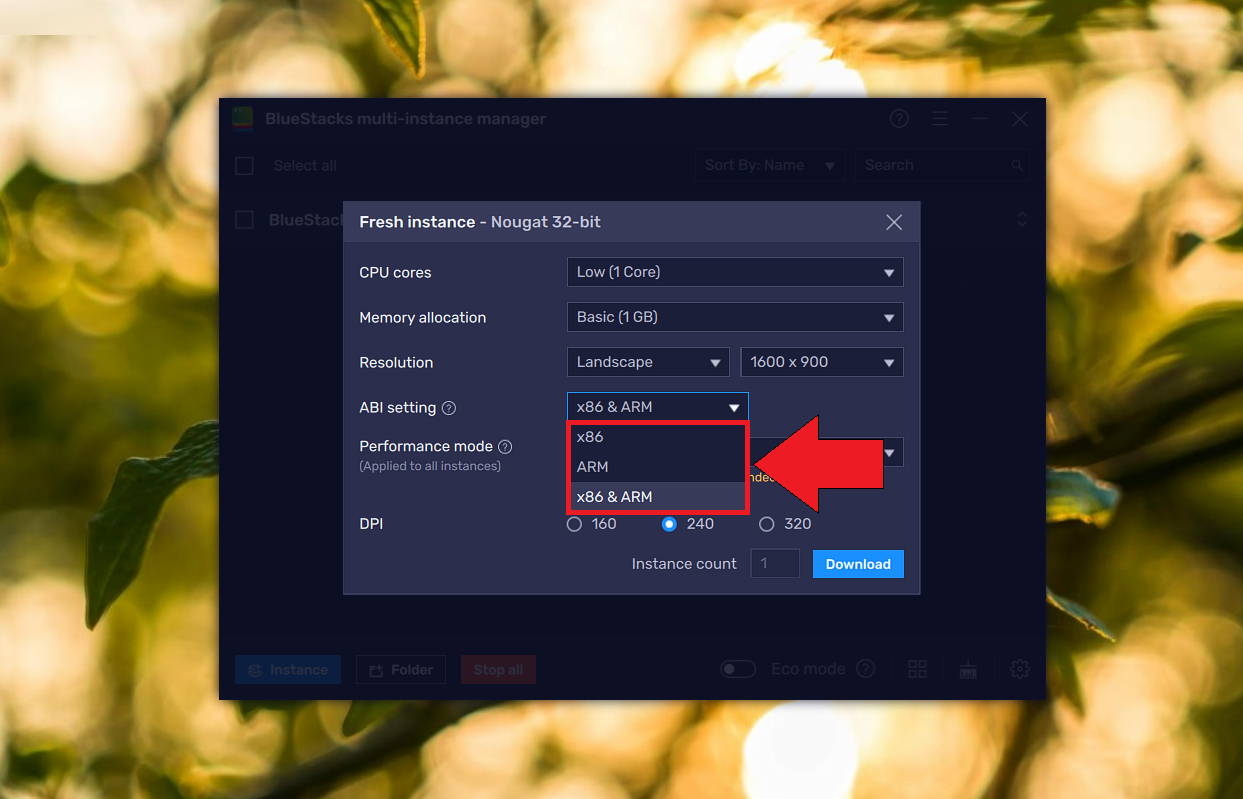Screen dimensions: 1243x799
Task: Click the Download button
Action: (857, 563)
